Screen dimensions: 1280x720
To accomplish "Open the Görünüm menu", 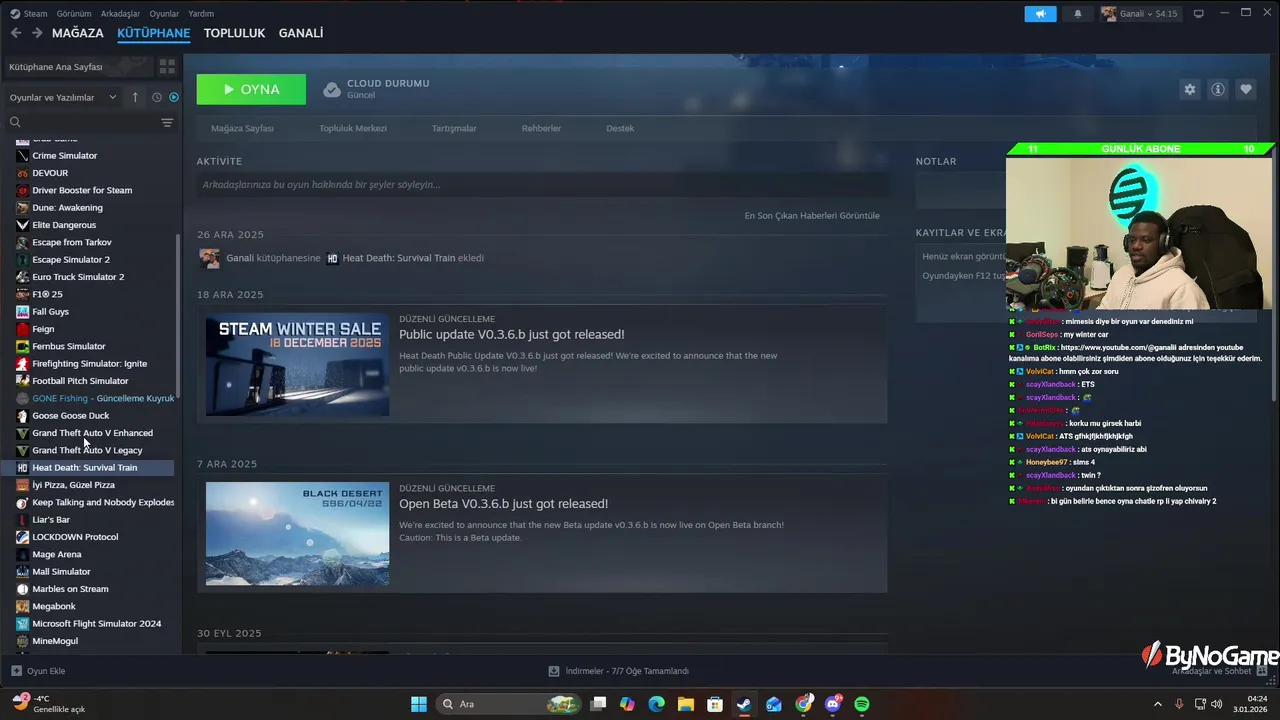I will click(74, 14).
